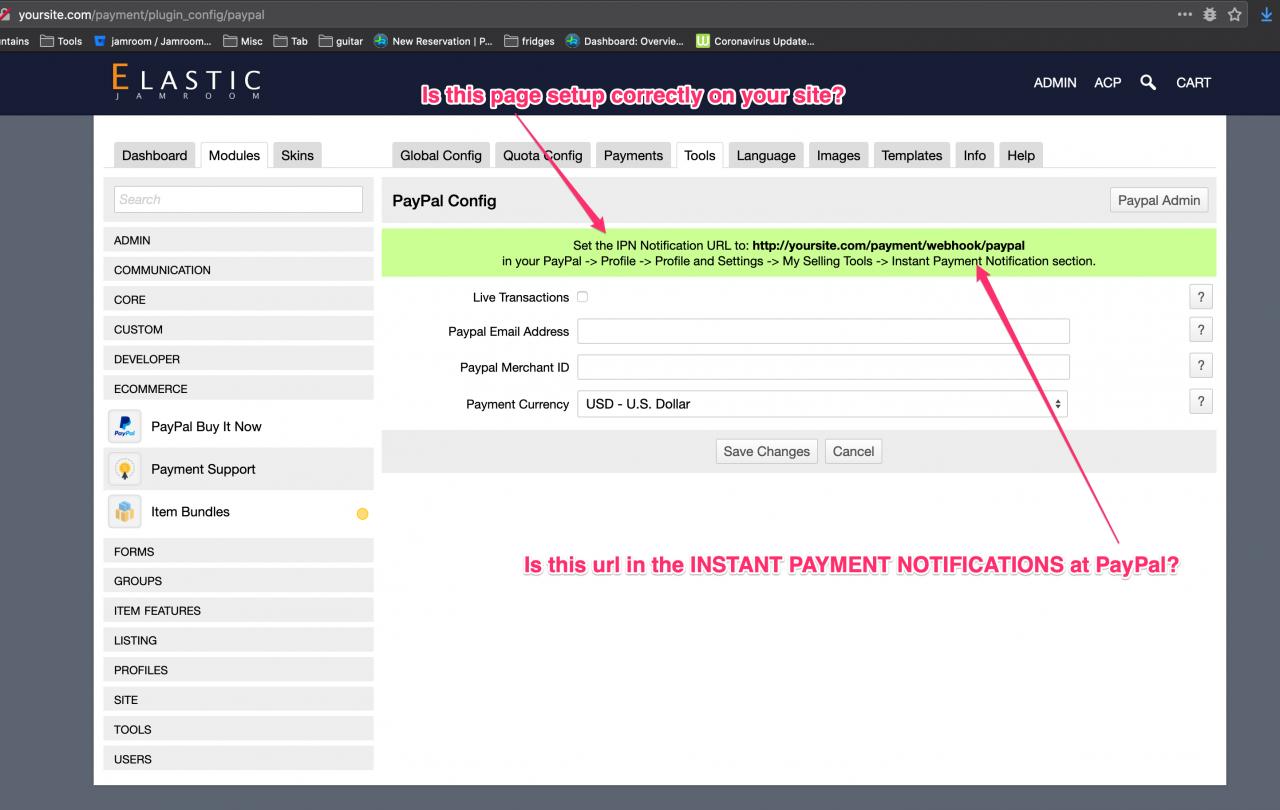Click help icon for Paypal Email Address
This screenshot has height=810, width=1280.
click(1200, 331)
